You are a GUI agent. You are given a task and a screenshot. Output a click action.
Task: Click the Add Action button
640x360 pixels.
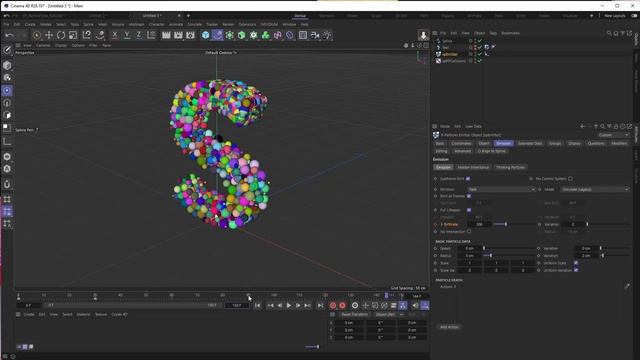(449, 327)
